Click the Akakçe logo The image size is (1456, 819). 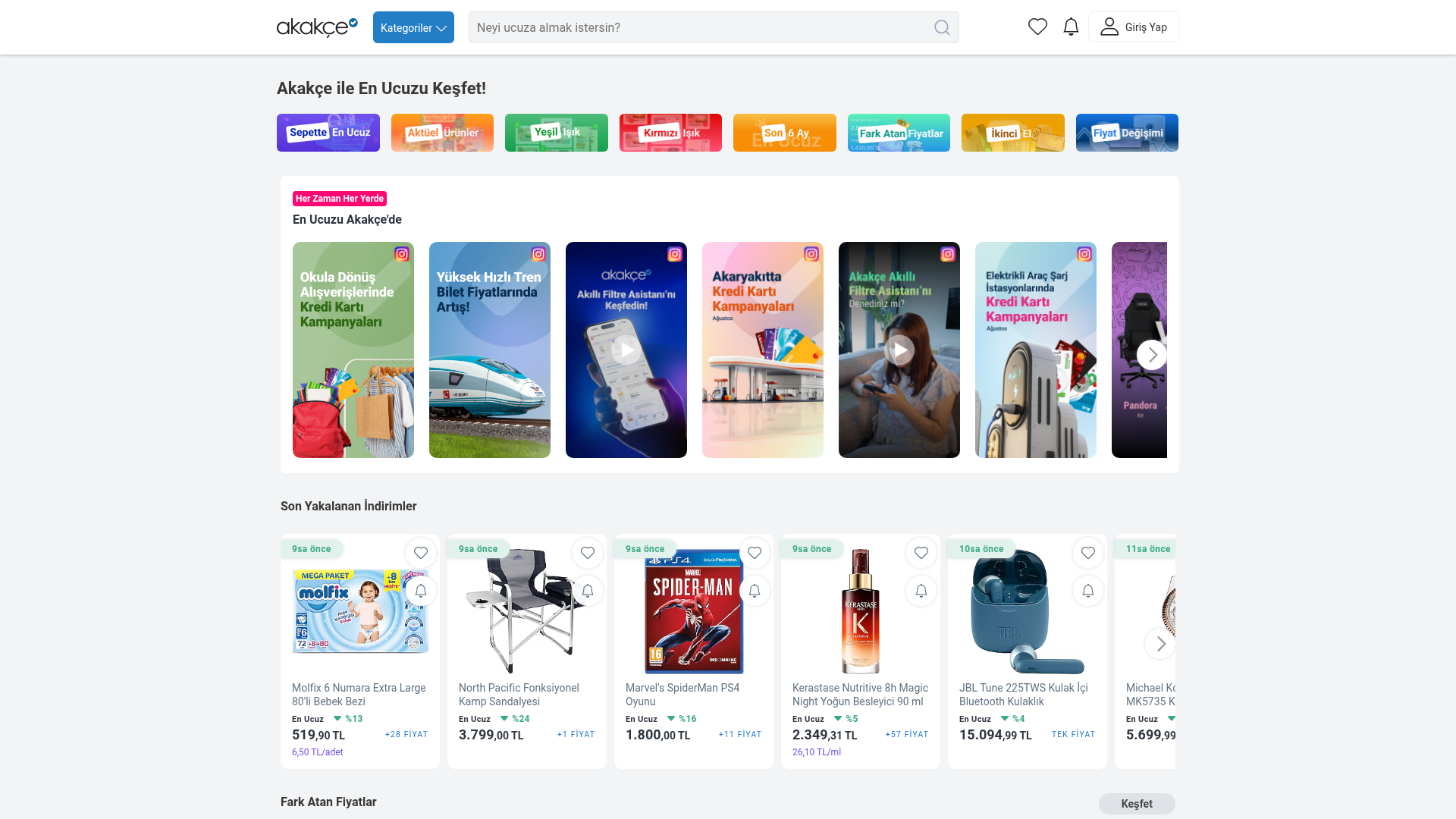pyautogui.click(x=317, y=27)
